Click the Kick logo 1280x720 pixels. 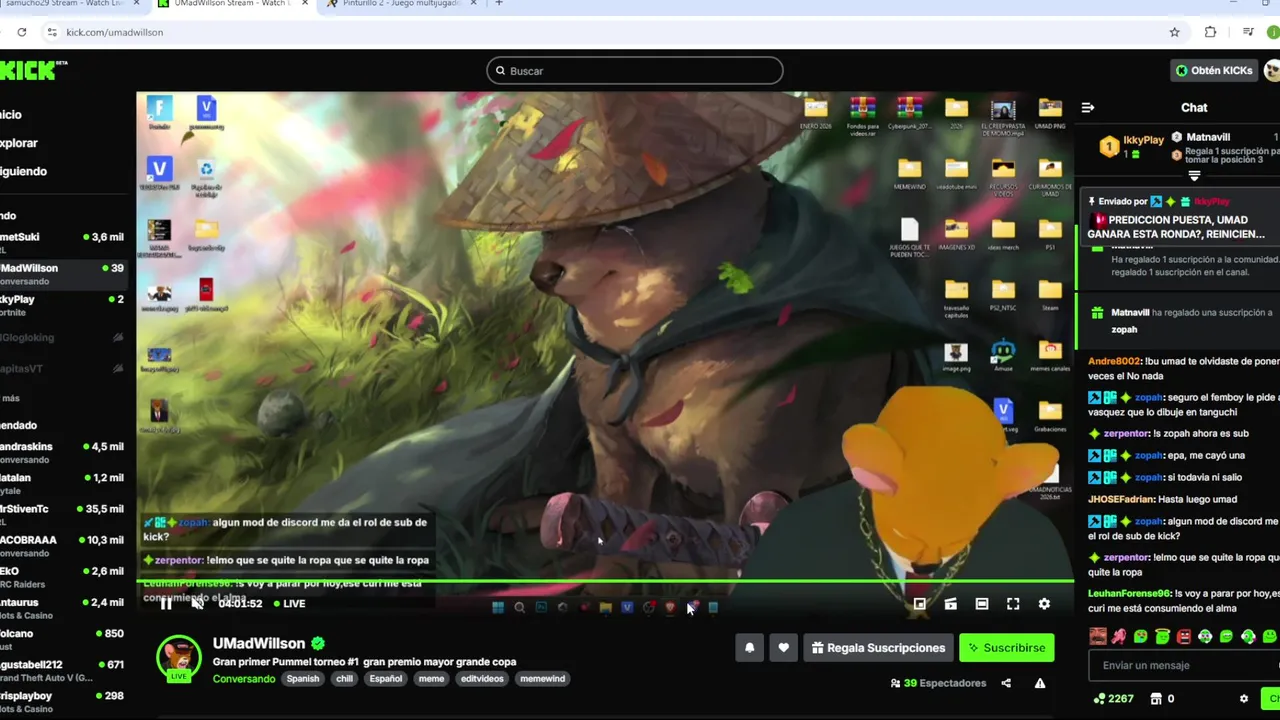coord(32,70)
